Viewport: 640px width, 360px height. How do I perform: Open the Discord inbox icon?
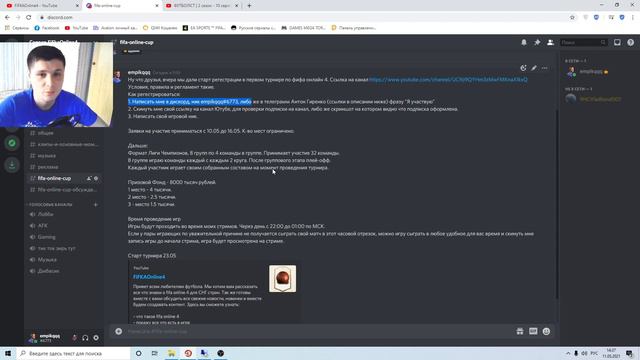(617, 42)
